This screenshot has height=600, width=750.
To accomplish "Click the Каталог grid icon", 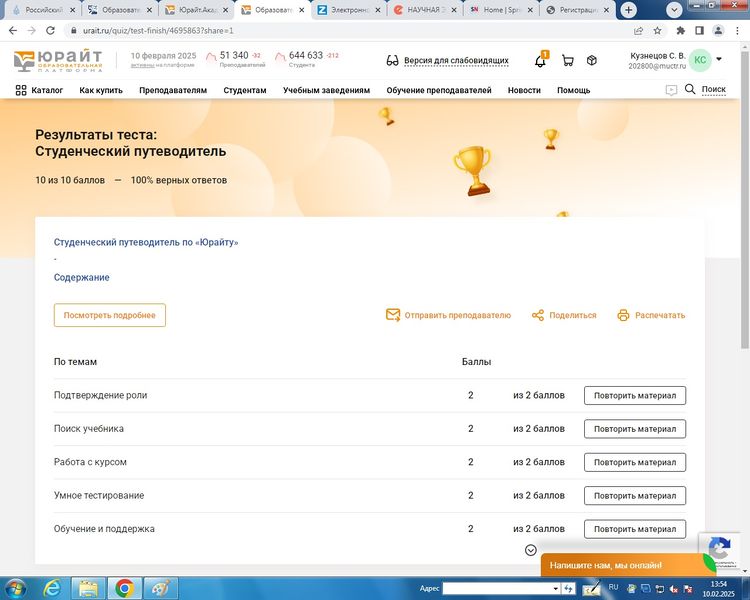I will click(21, 90).
